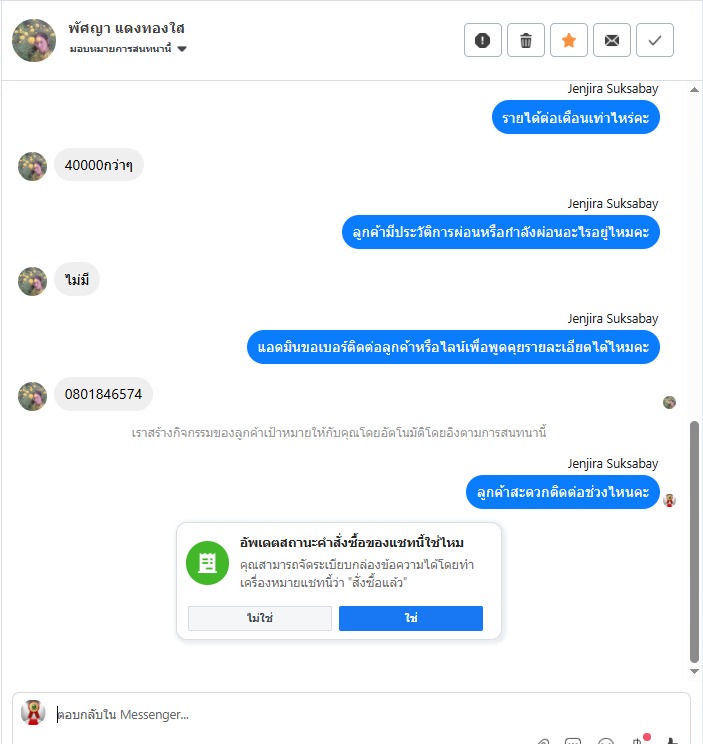The image size is (703, 744).
Task: Click the ใช่ button in order prompt
Action: point(411,618)
